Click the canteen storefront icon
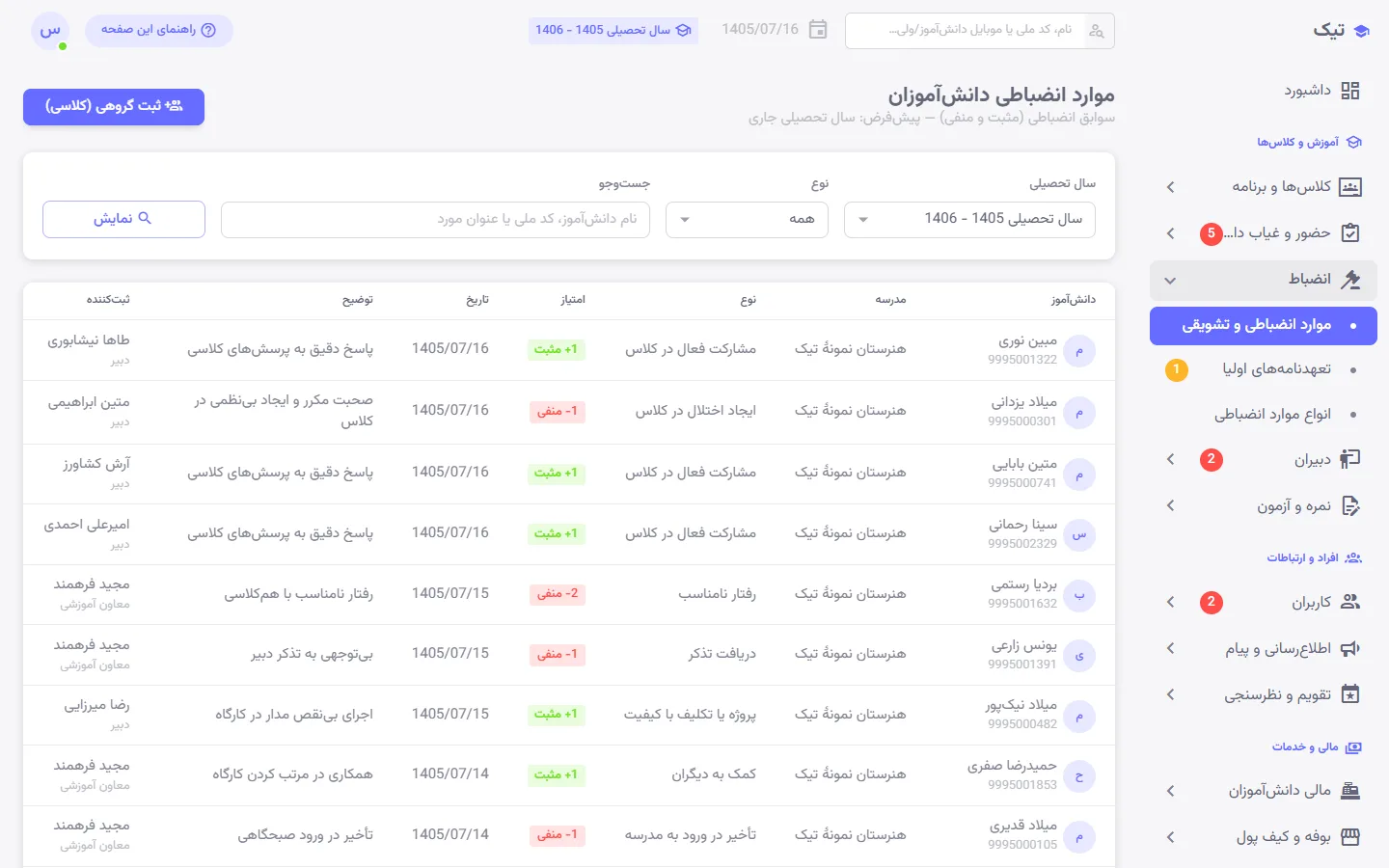Image resolution: width=1389 pixels, height=868 pixels. pos(1350,836)
